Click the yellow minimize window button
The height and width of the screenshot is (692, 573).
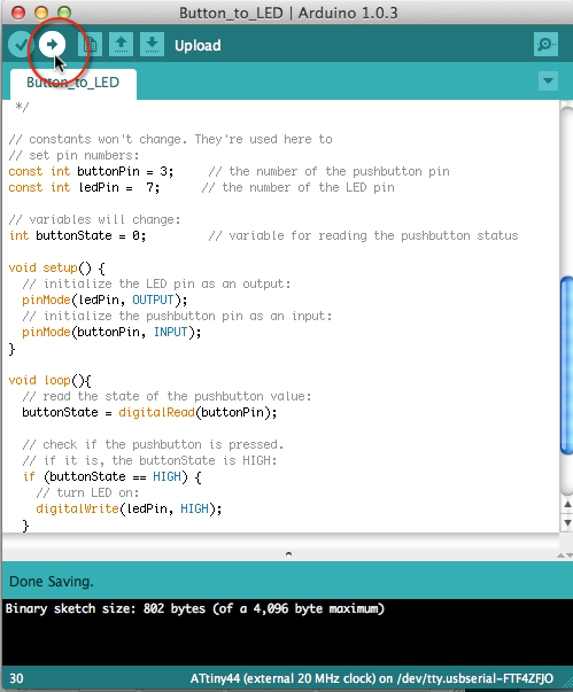tap(41, 12)
